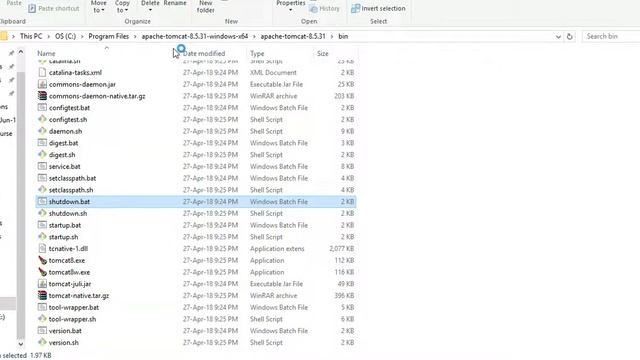The image size is (640, 360).
Task: Select the startup.sh file icon
Action: (42, 237)
